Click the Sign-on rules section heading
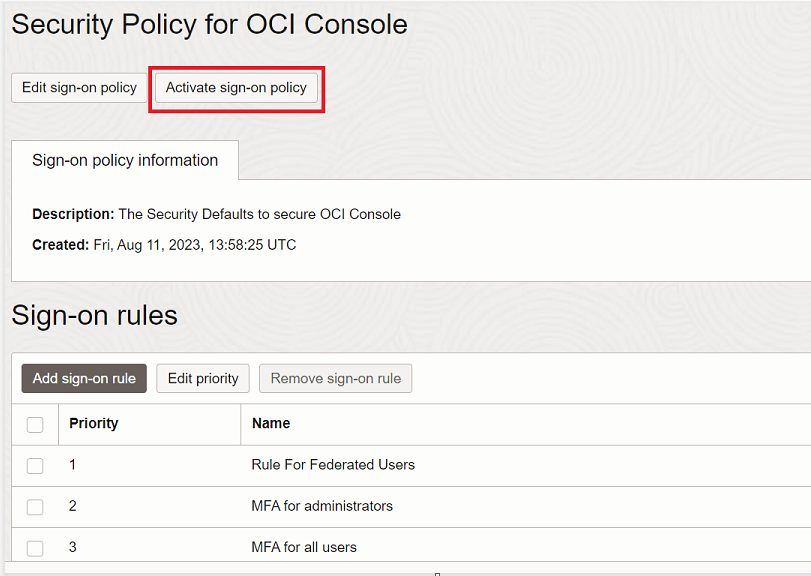 click(95, 315)
